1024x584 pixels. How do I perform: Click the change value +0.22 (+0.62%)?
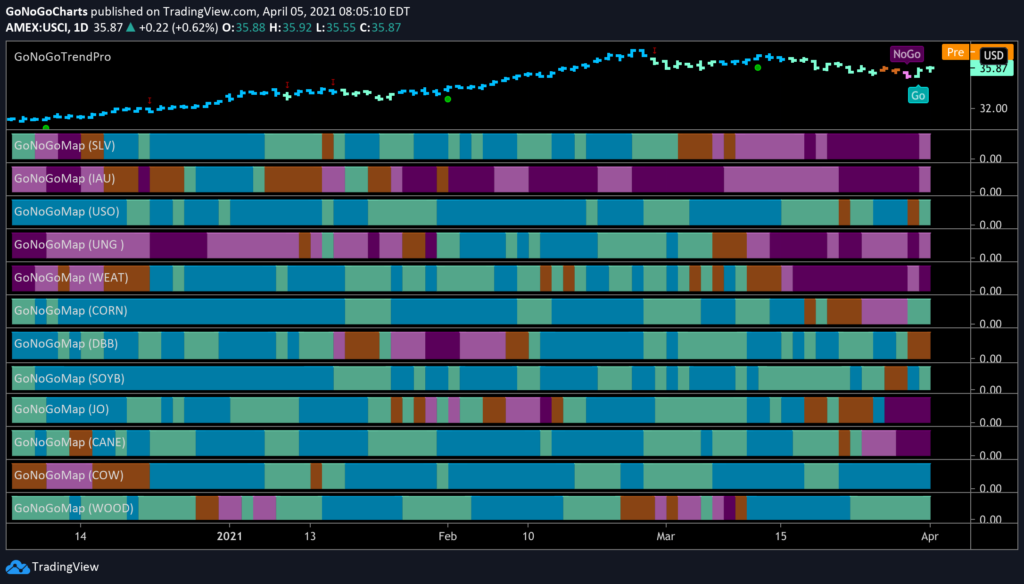[x=178, y=27]
